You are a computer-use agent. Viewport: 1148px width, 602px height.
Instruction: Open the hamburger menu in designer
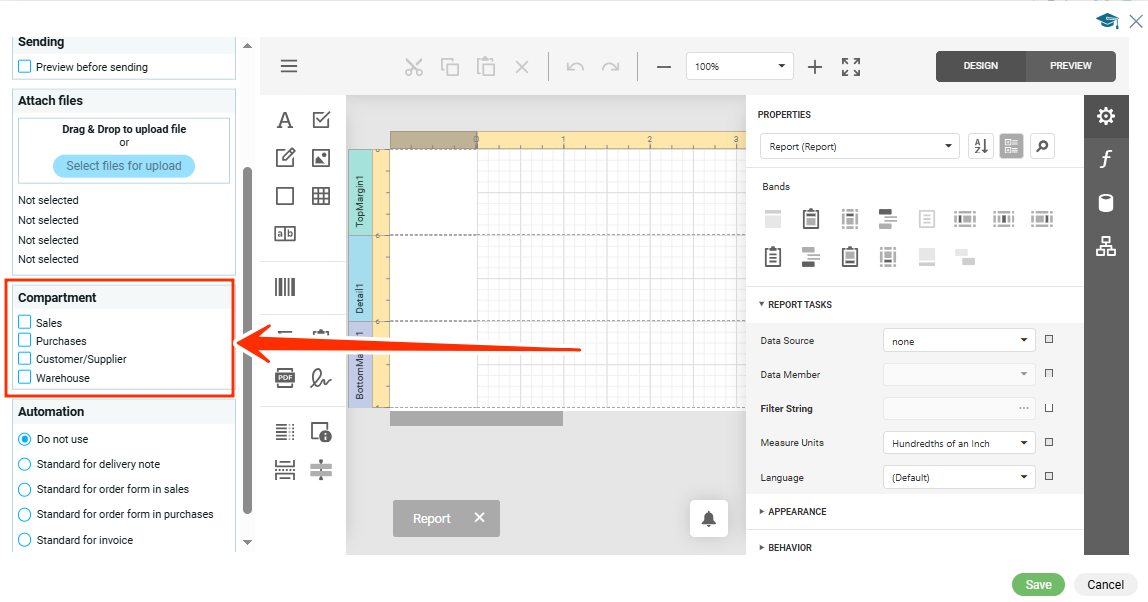(289, 66)
